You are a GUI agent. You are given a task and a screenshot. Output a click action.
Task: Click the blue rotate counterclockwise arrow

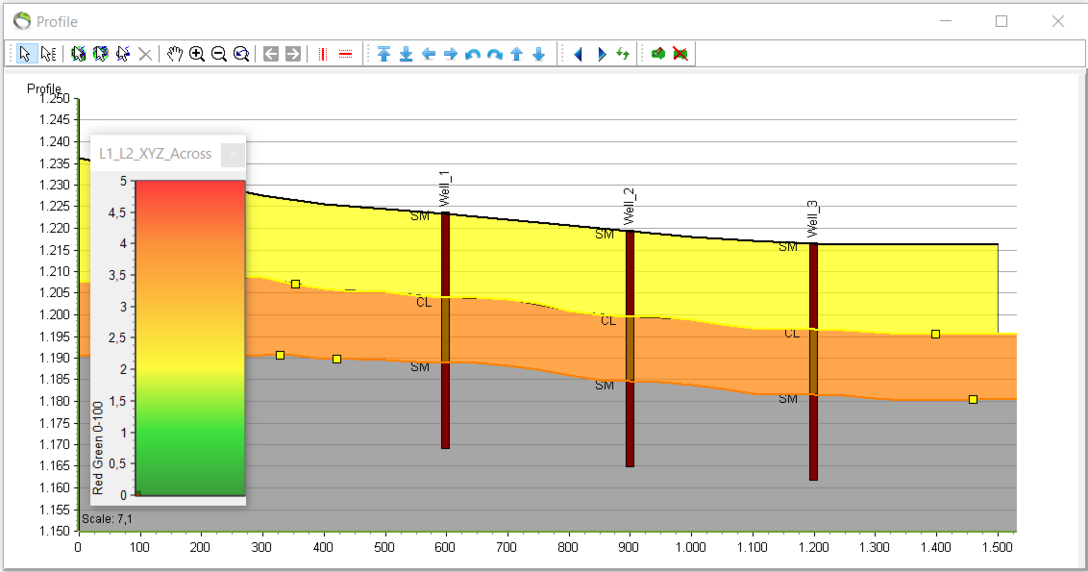tap(473, 54)
